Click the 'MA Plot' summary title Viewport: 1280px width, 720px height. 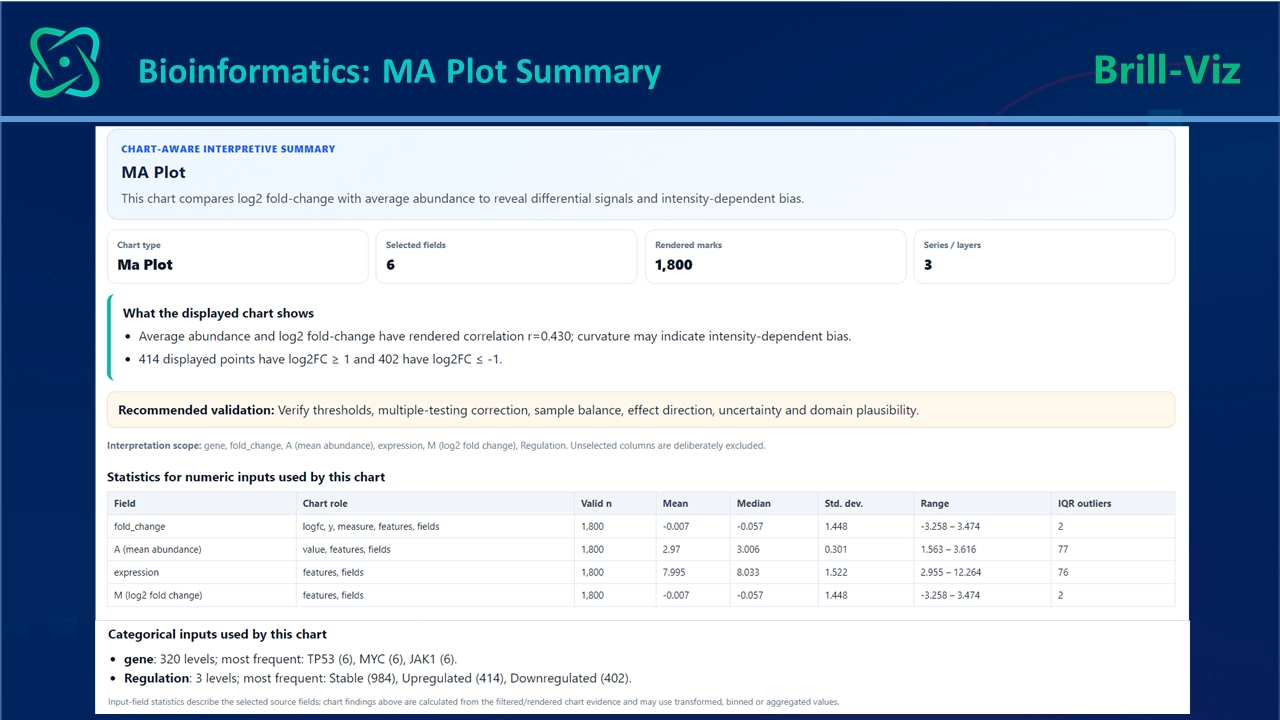[153, 172]
